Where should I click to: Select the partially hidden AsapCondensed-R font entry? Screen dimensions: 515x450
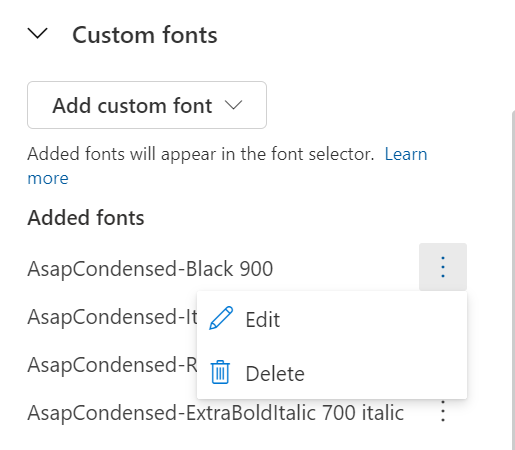click(112, 365)
